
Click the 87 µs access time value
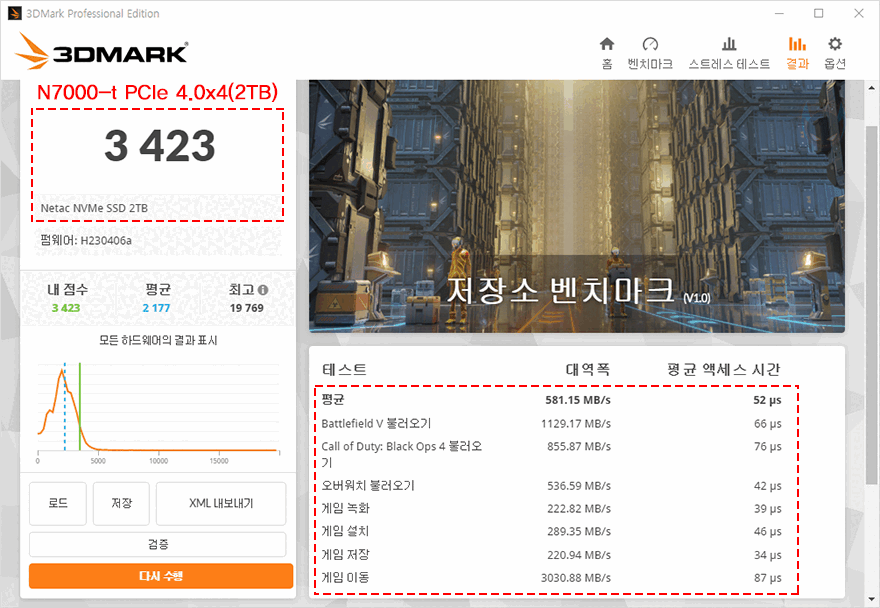tap(768, 578)
